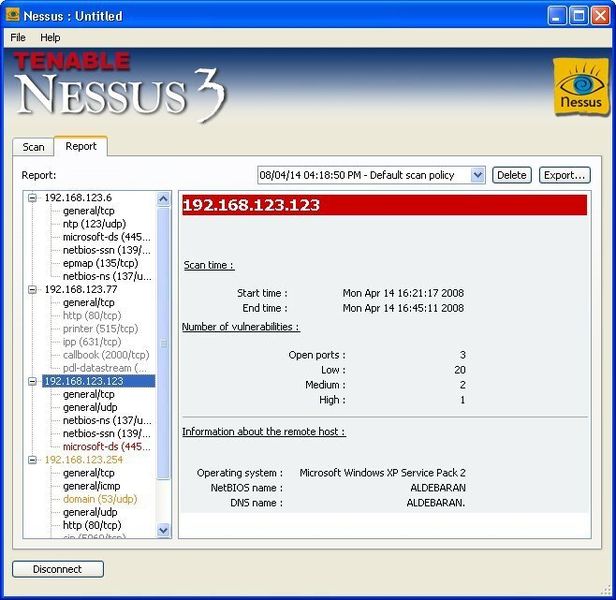This screenshot has width=616, height=600.
Task: Select callbook (2000/tcp) entry
Action: [x=106, y=355]
